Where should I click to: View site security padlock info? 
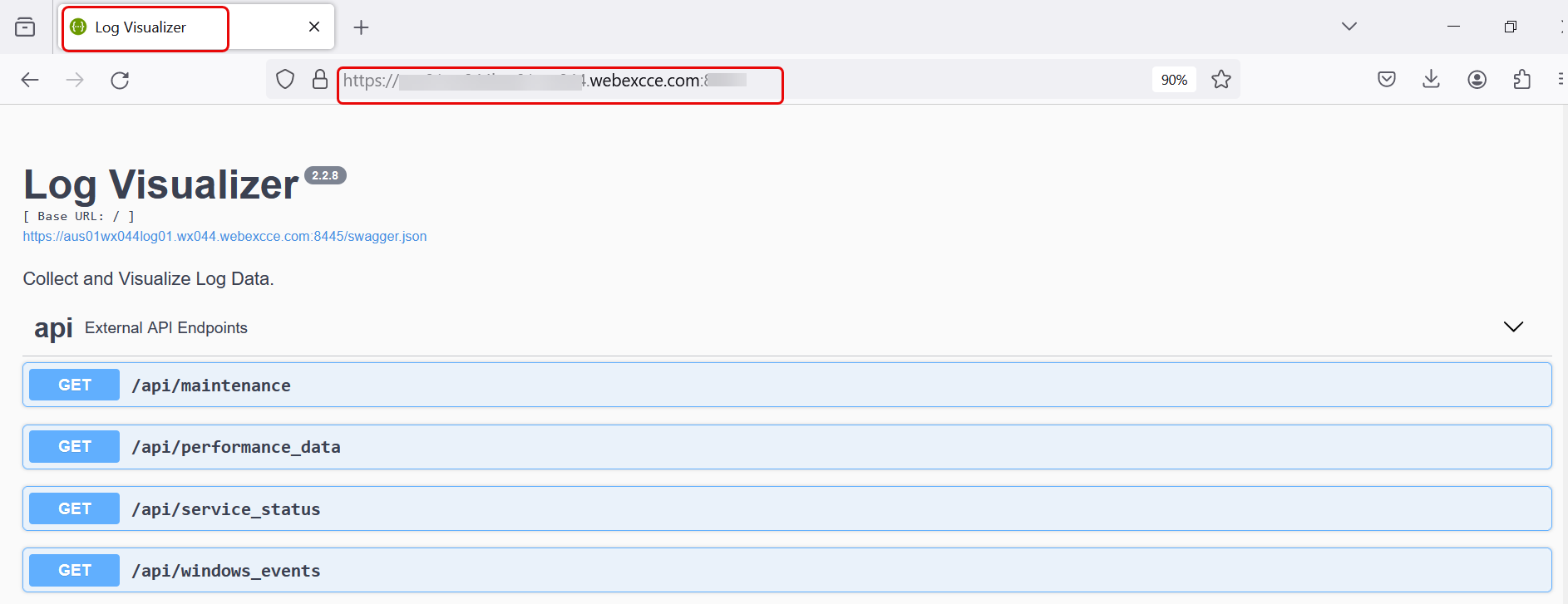point(320,80)
